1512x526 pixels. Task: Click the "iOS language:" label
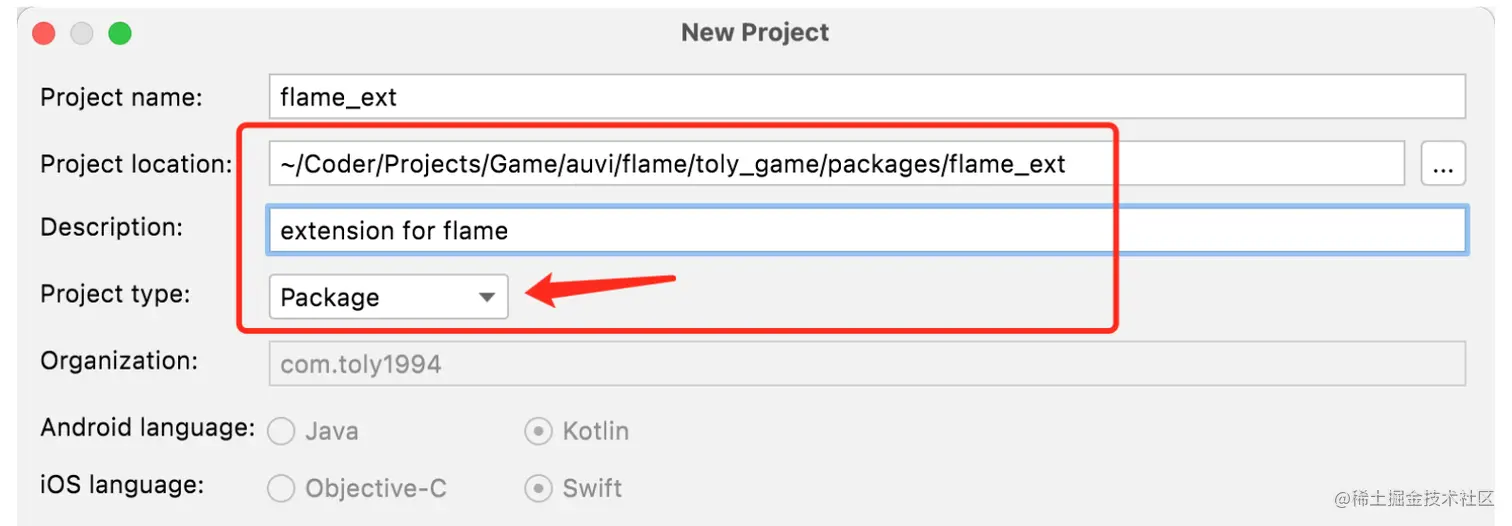click(x=122, y=485)
